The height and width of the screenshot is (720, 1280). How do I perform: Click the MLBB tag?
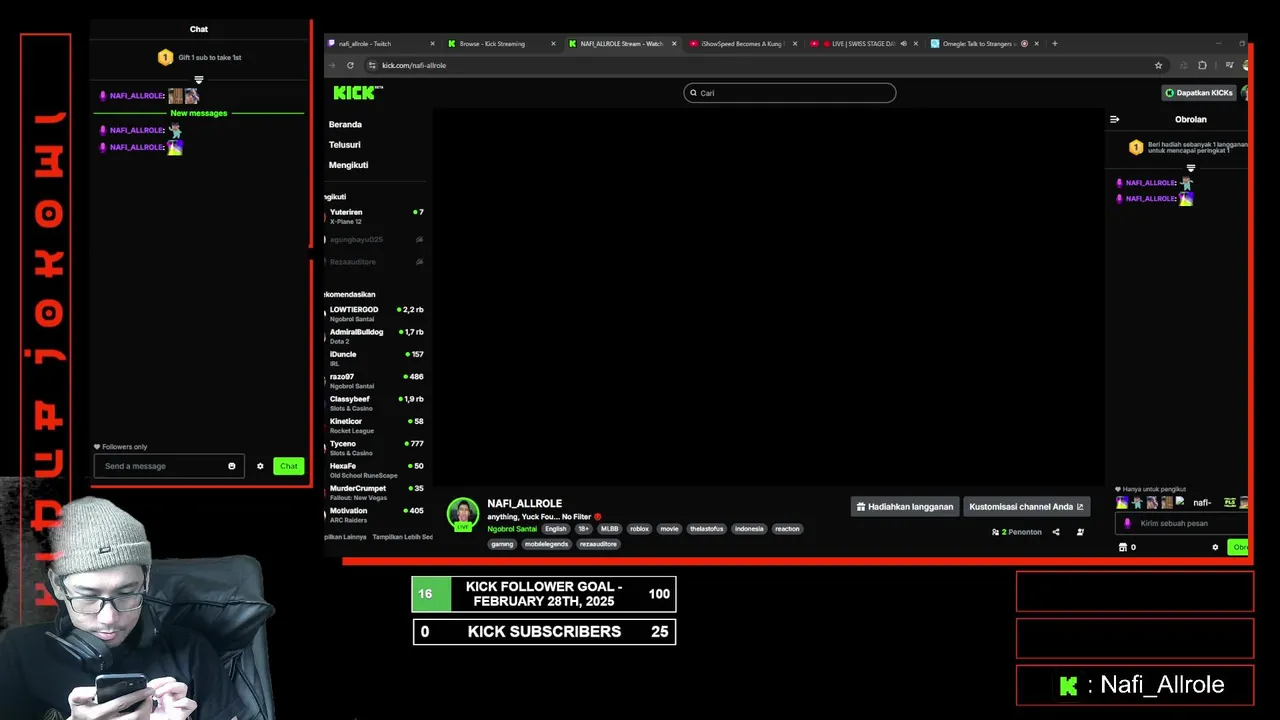[x=609, y=529]
